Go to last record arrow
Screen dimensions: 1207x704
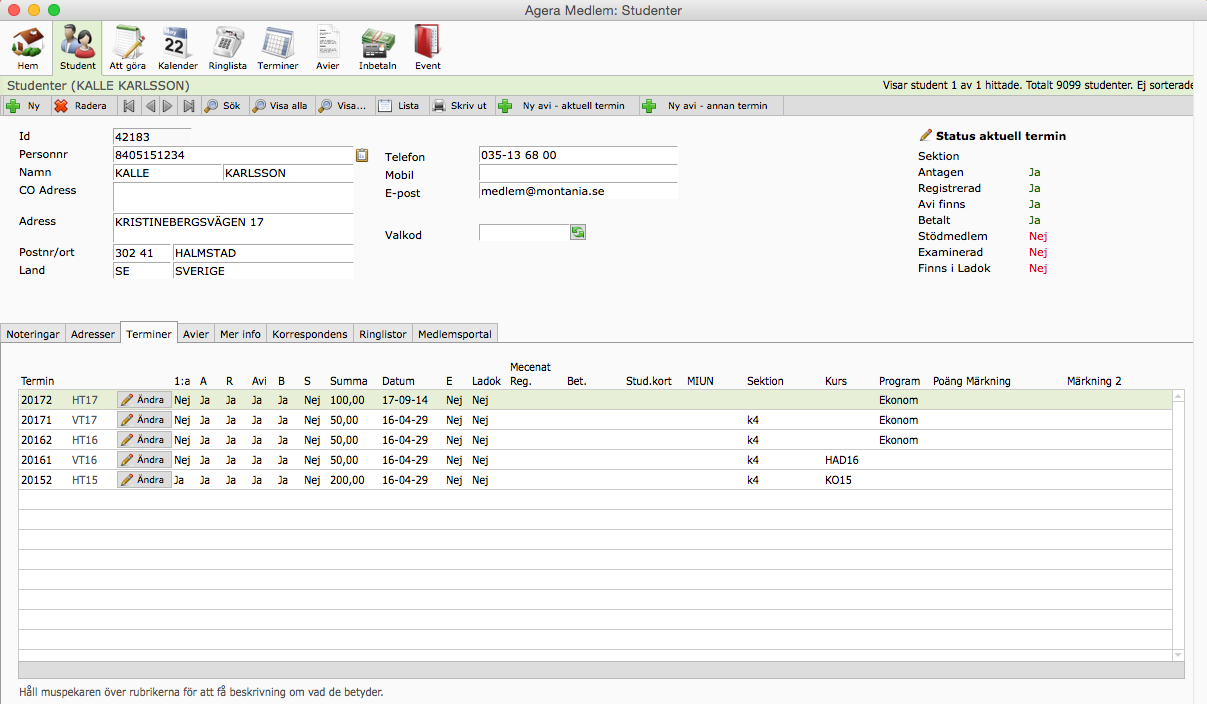tap(188, 106)
